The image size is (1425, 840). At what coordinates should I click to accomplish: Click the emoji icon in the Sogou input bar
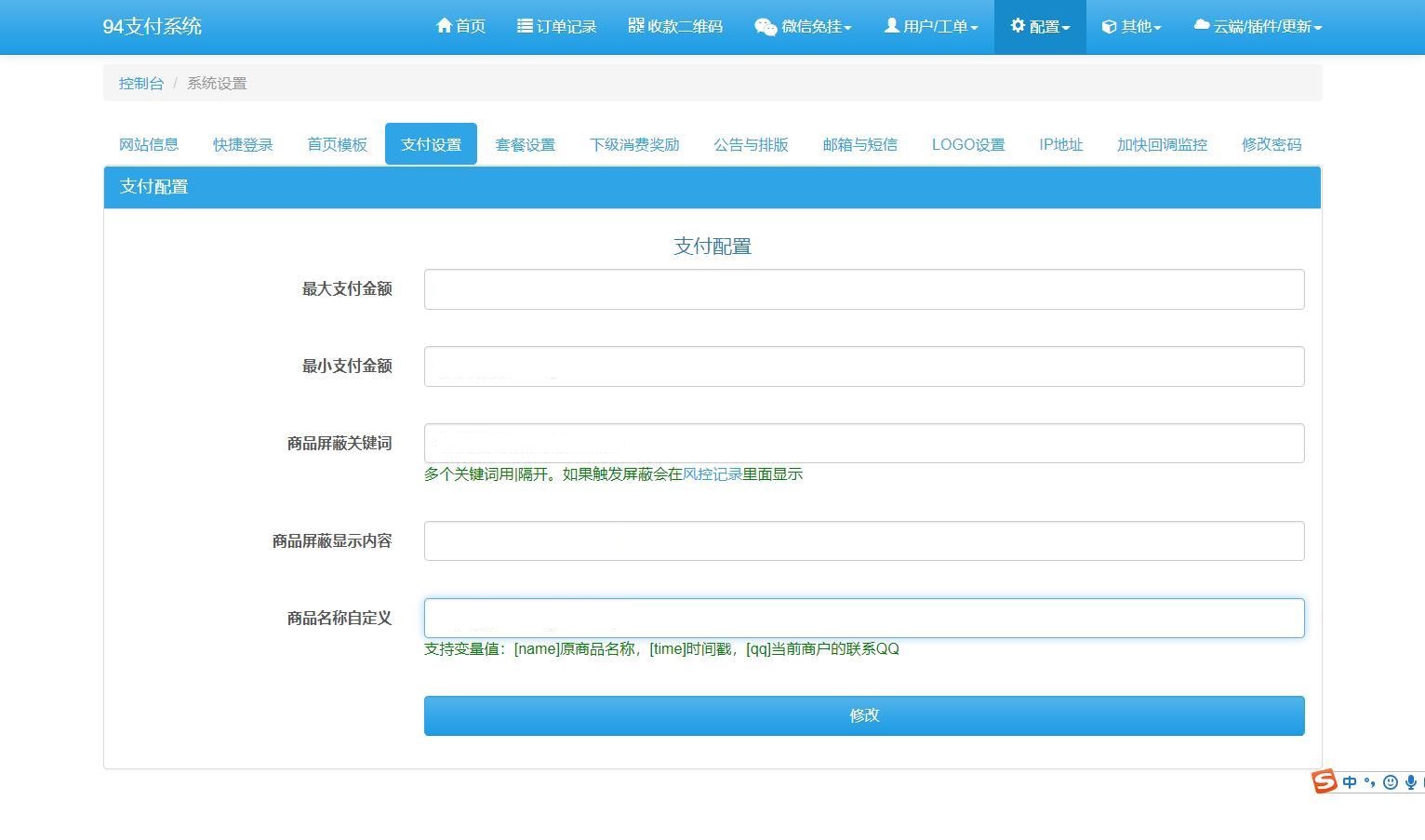(1390, 782)
